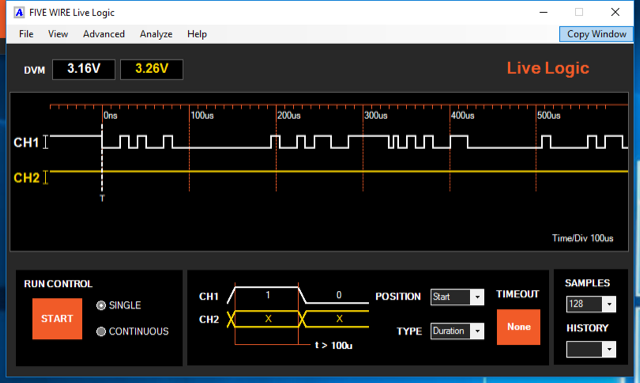Expand the TYPE Duration dropdown arrow
Image resolution: width=640 pixels, height=383 pixels.
[x=477, y=331]
